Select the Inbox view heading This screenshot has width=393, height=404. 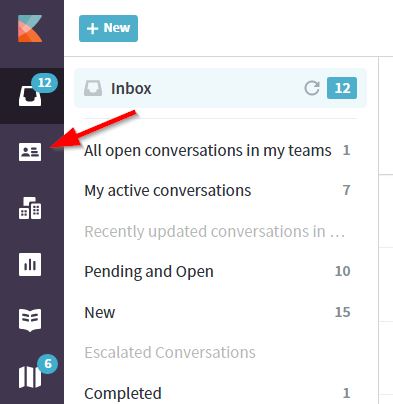click(x=131, y=89)
